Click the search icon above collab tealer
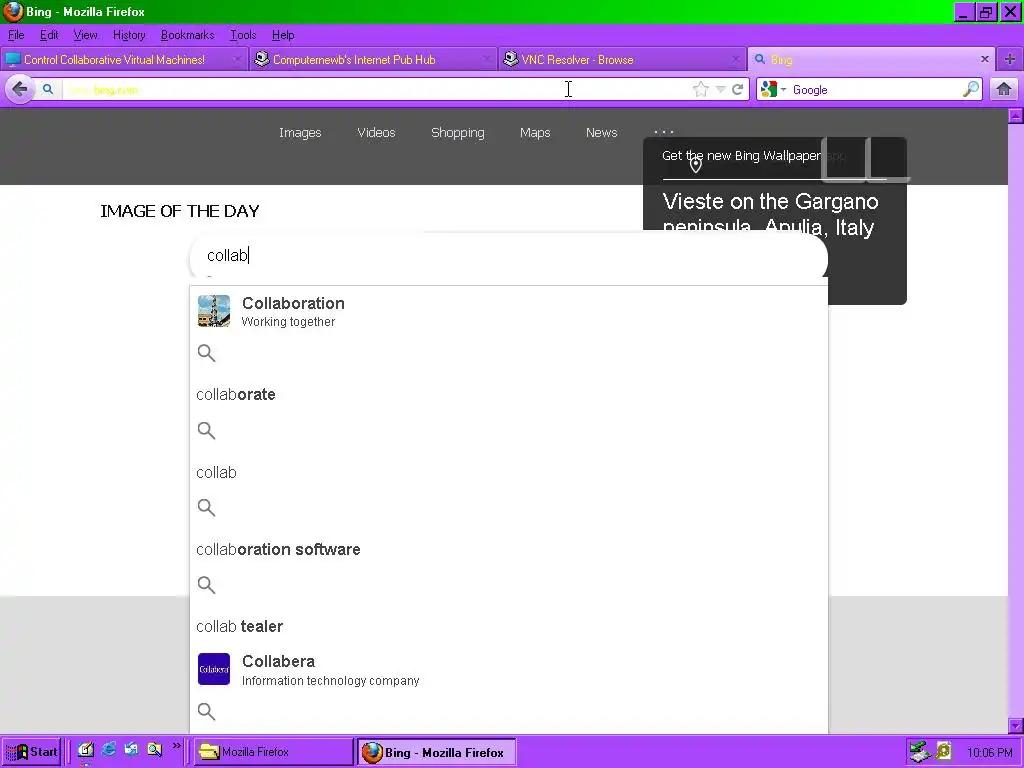1024x768 pixels. click(206, 584)
